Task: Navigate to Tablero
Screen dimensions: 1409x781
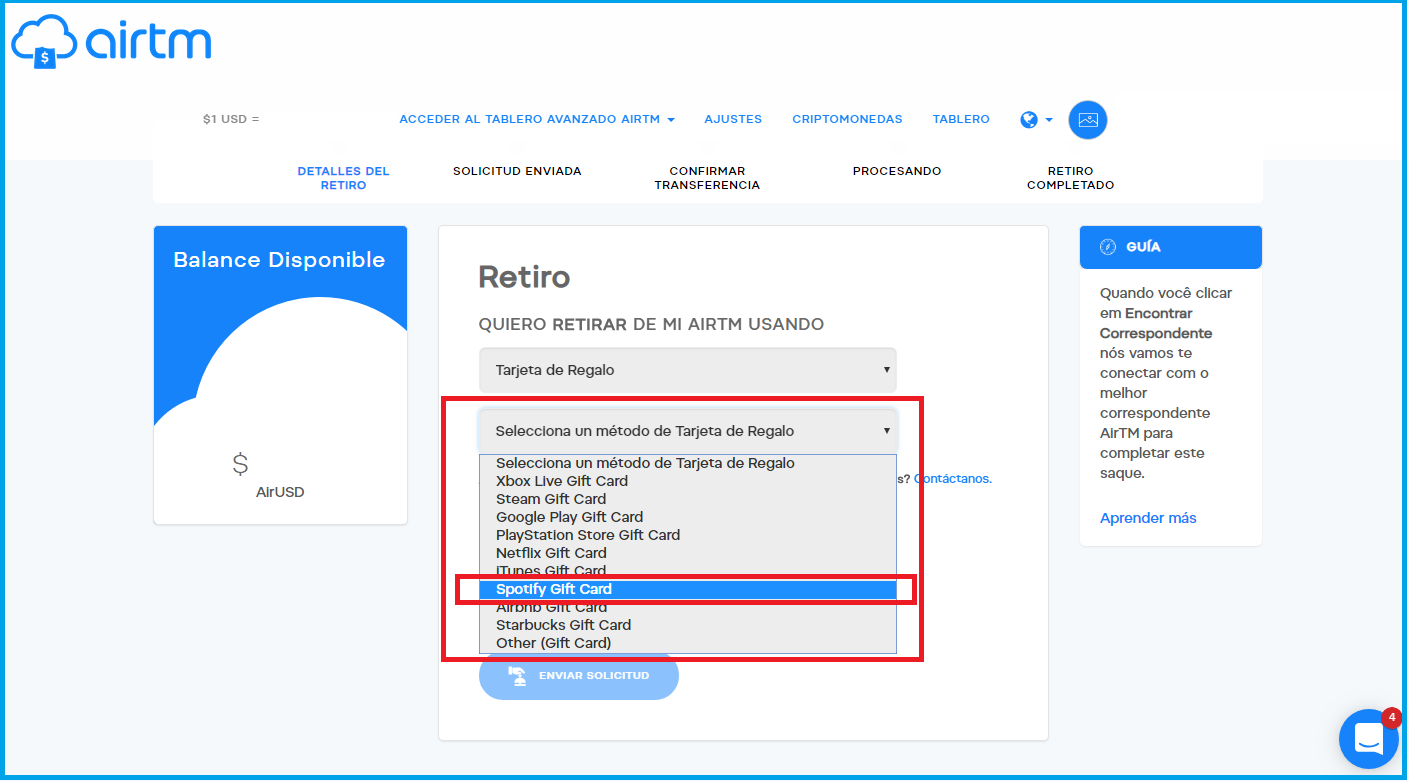Action: click(961, 119)
